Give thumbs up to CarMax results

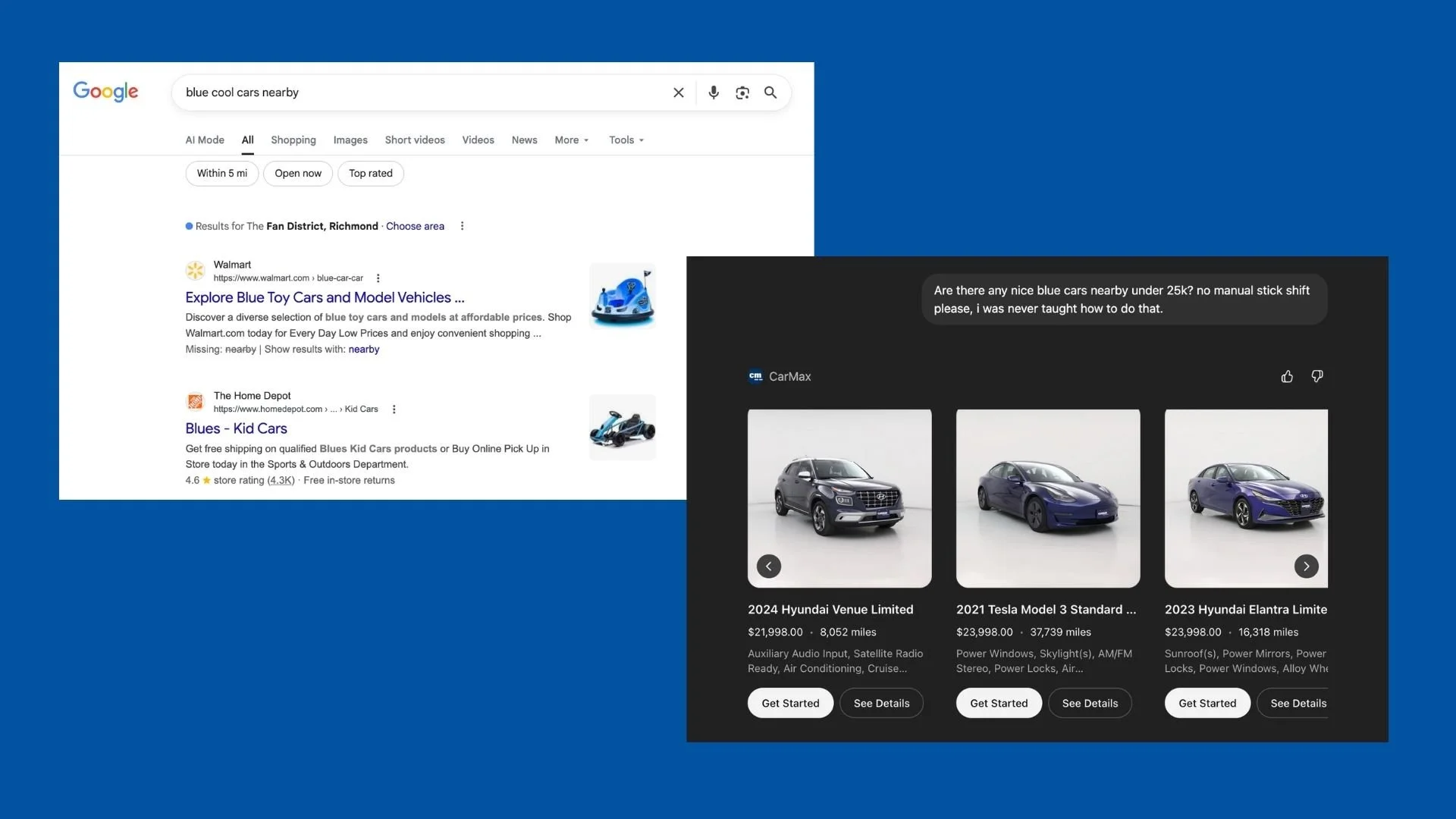[x=1287, y=377]
